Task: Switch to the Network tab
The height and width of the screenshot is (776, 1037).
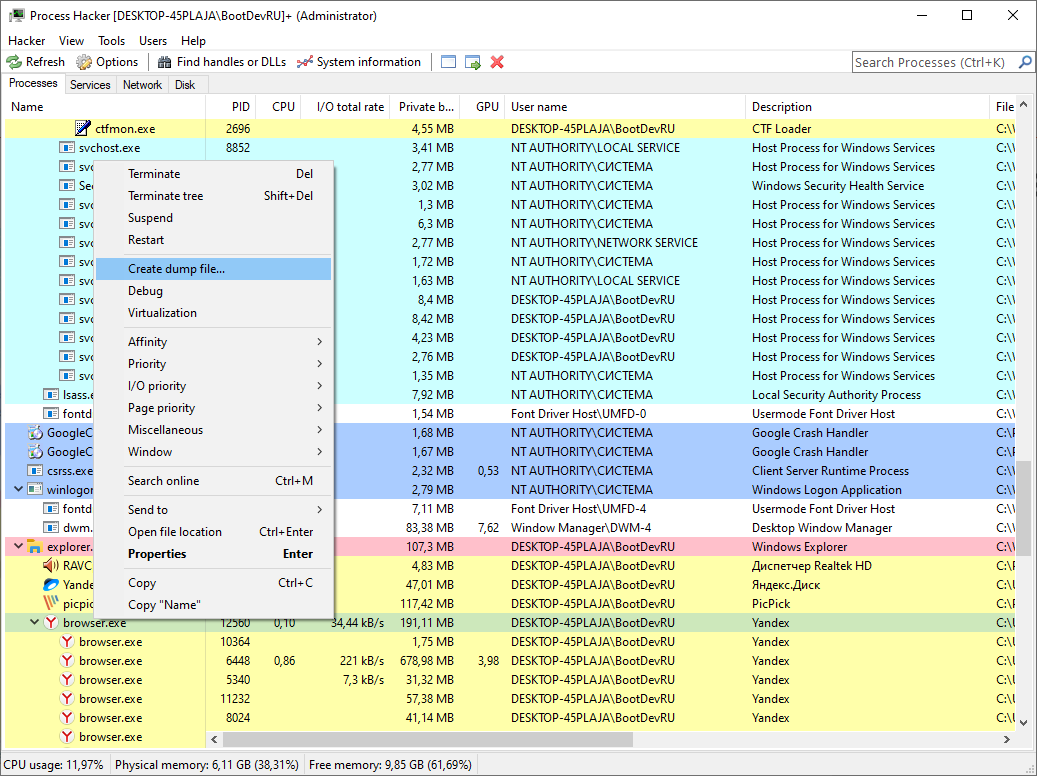Action: (x=142, y=85)
